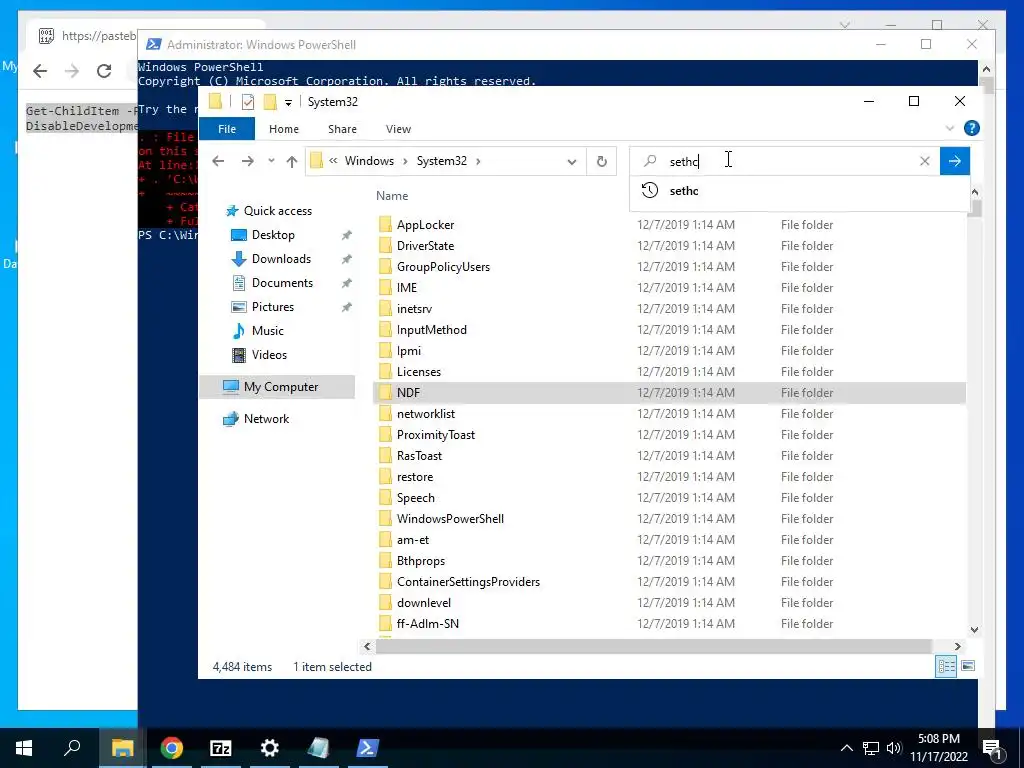Select Documents in navigation pane
The width and height of the screenshot is (1024, 768).
pos(272,283)
